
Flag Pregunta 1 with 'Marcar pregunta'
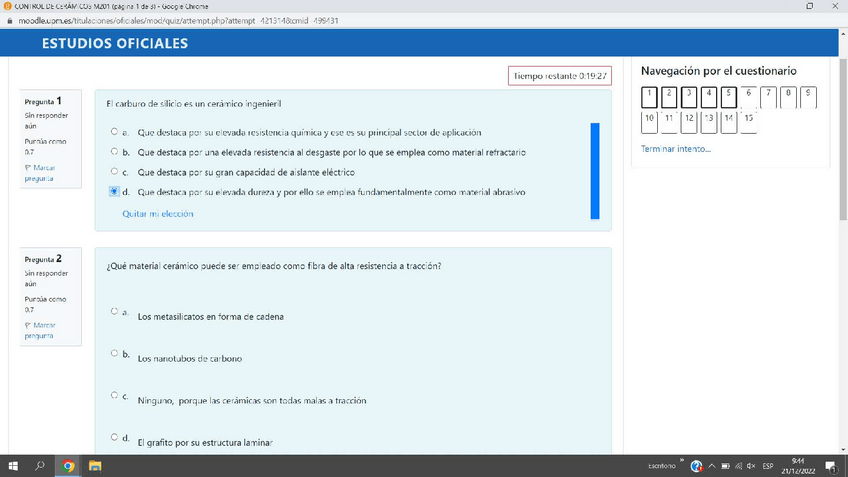[x=40, y=172]
